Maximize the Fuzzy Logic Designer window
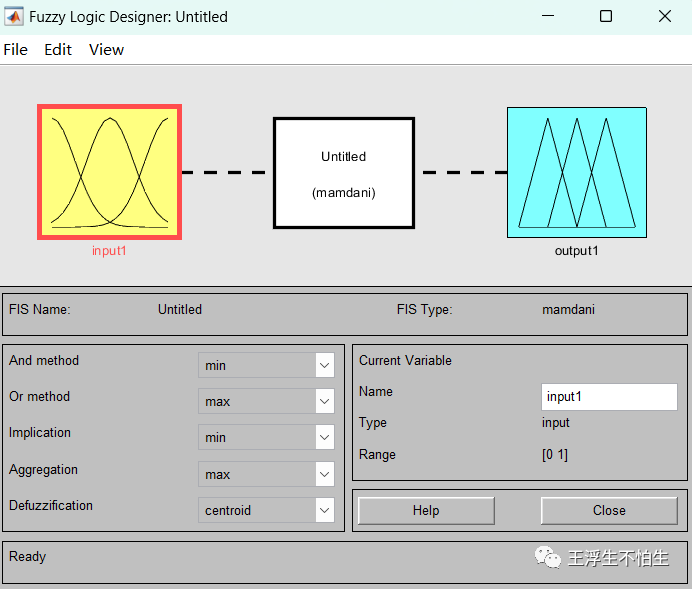This screenshot has width=692, height=589. click(x=606, y=16)
